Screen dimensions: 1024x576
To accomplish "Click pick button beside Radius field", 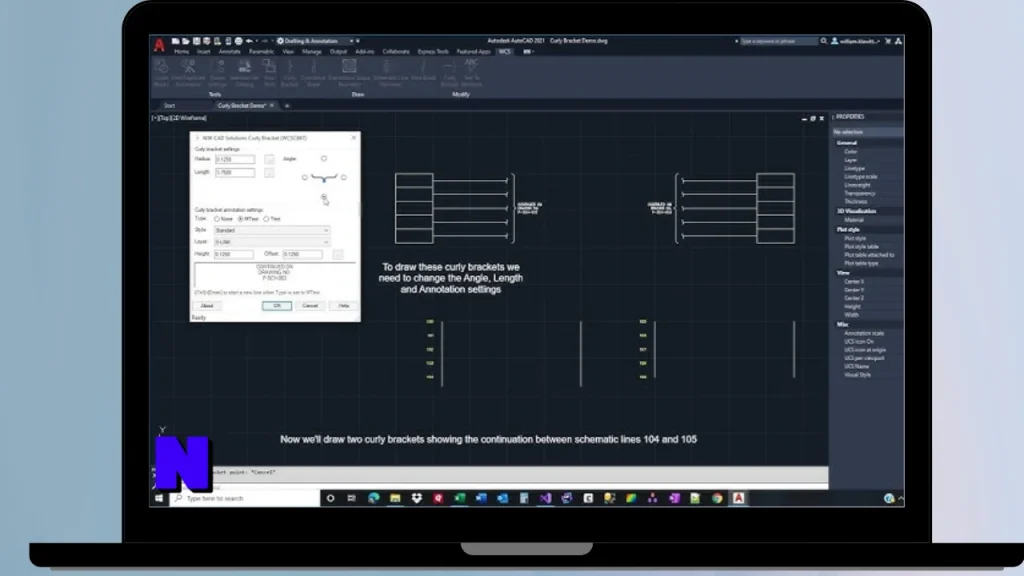I will click(269, 159).
